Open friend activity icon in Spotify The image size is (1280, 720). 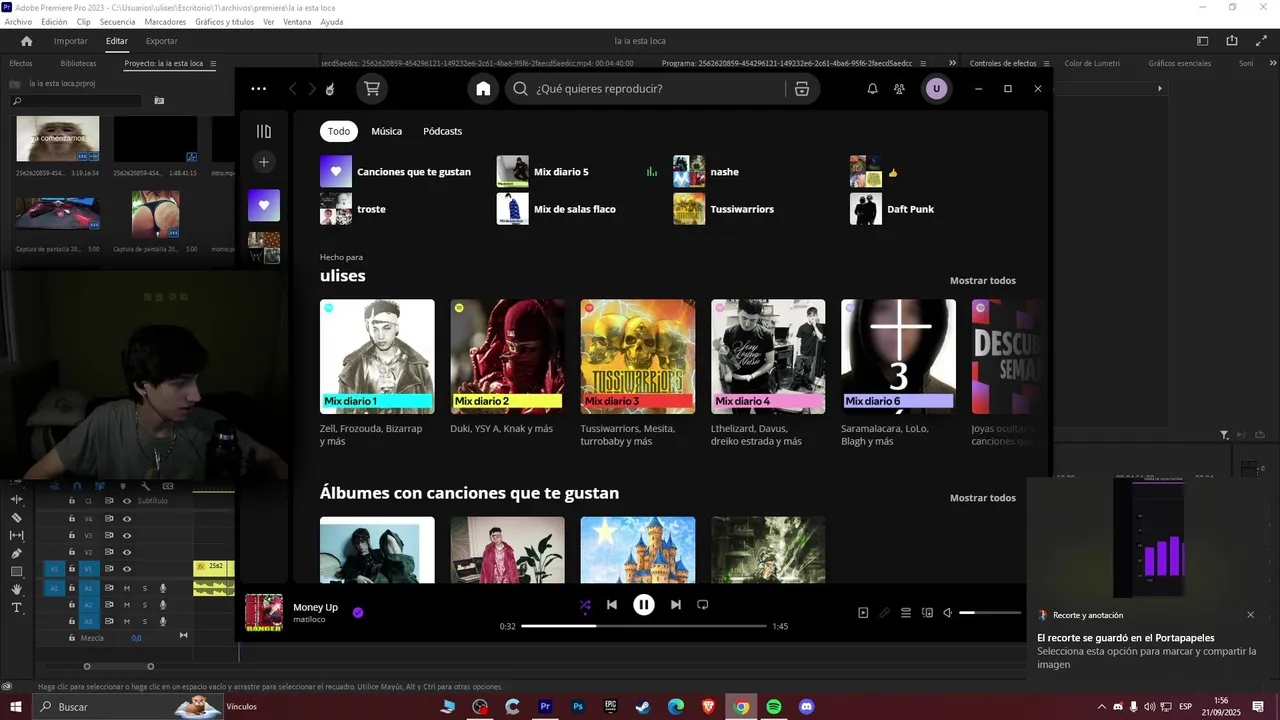tap(899, 89)
